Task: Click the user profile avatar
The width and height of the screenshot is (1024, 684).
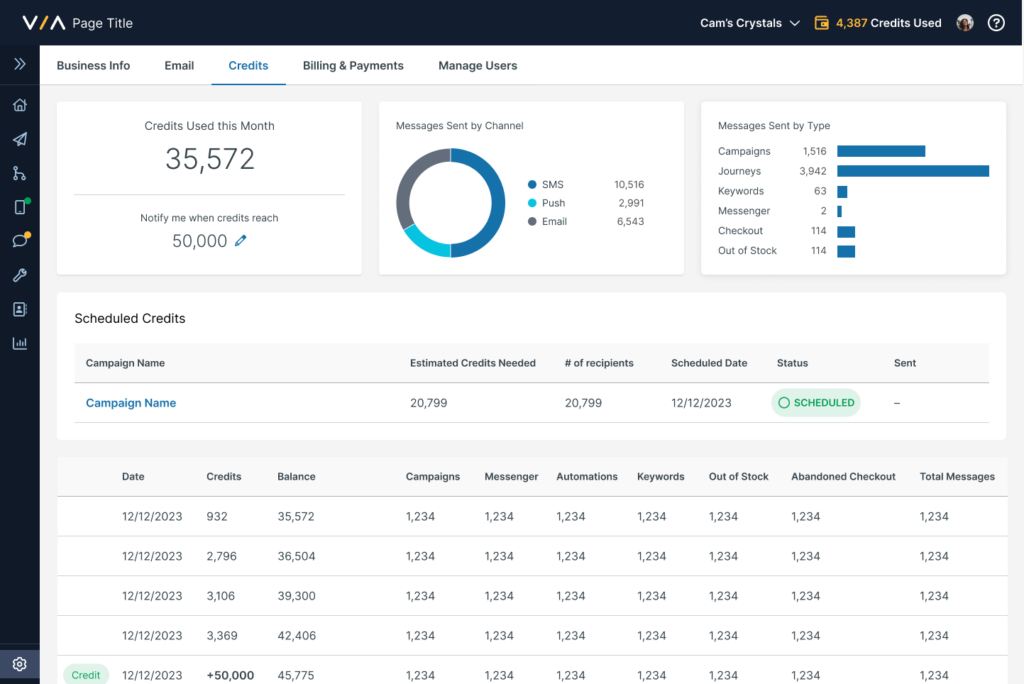Action: pos(965,23)
